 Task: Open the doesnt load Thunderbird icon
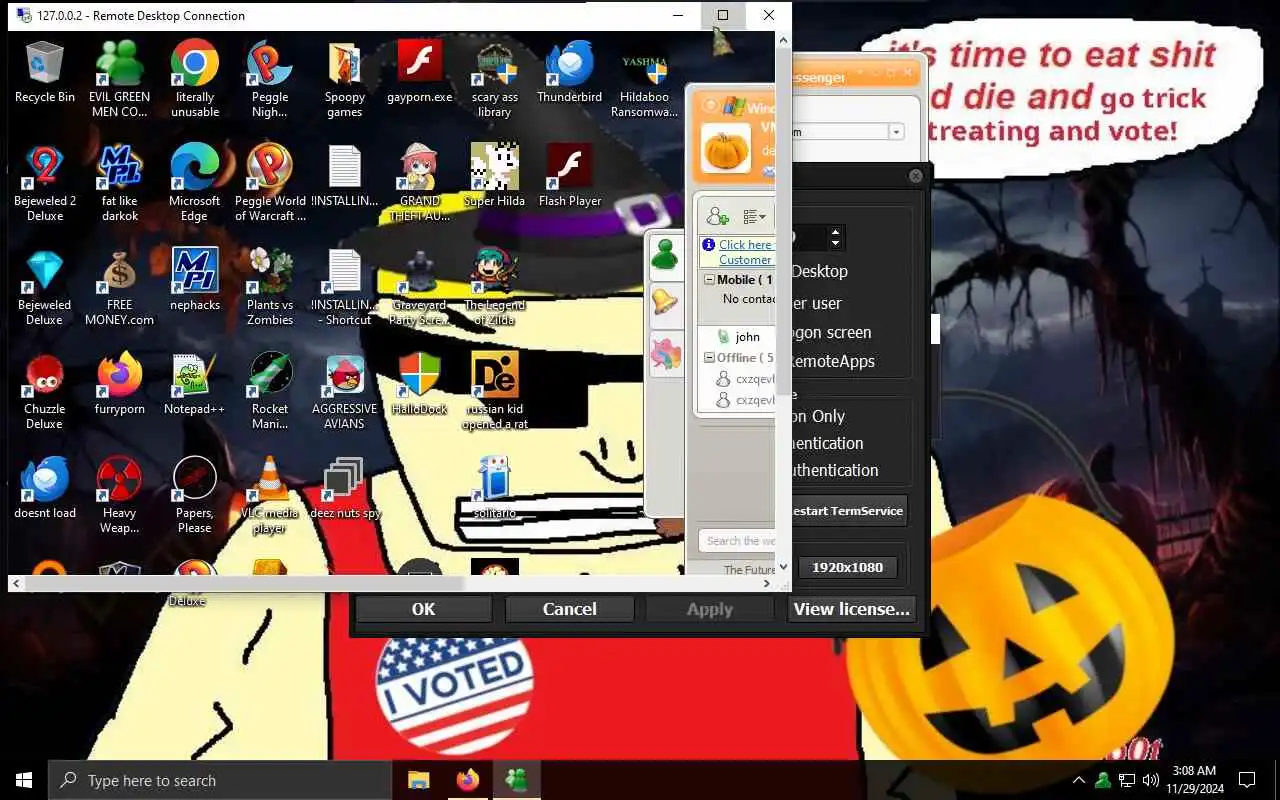(x=45, y=488)
